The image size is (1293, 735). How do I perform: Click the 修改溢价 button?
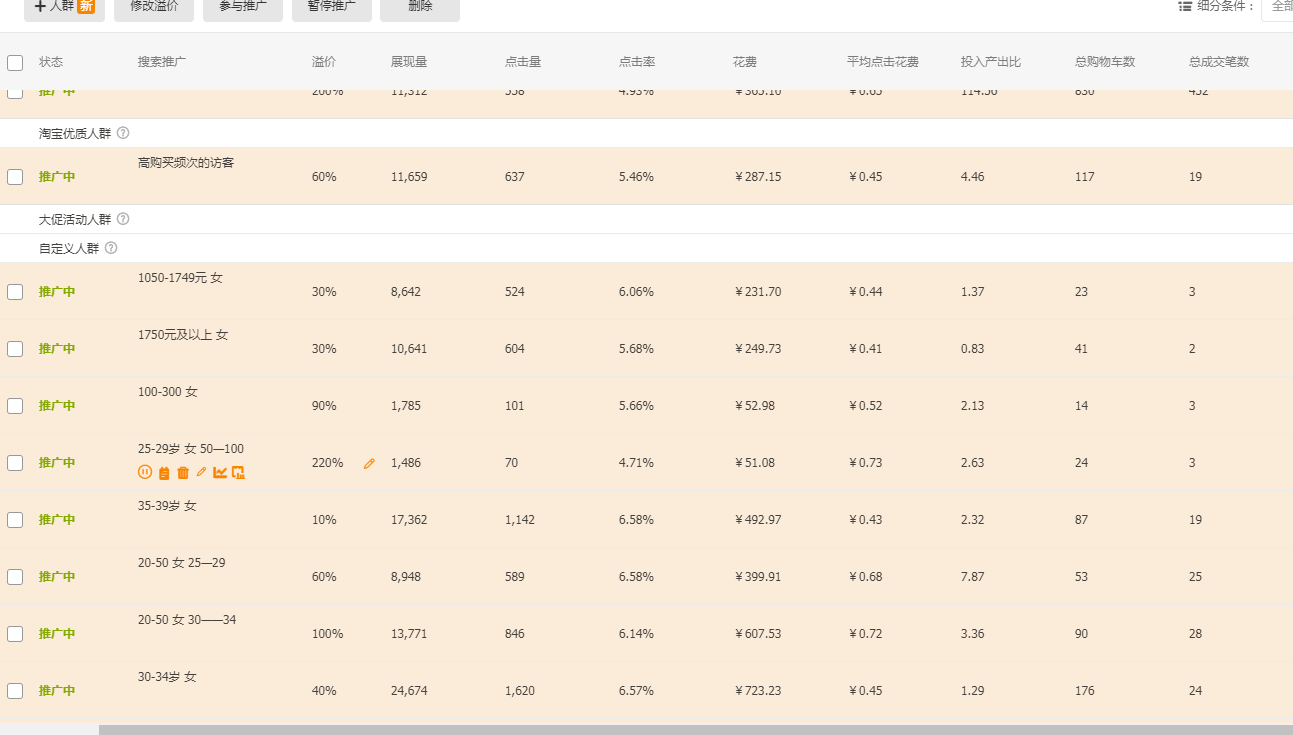click(x=154, y=8)
